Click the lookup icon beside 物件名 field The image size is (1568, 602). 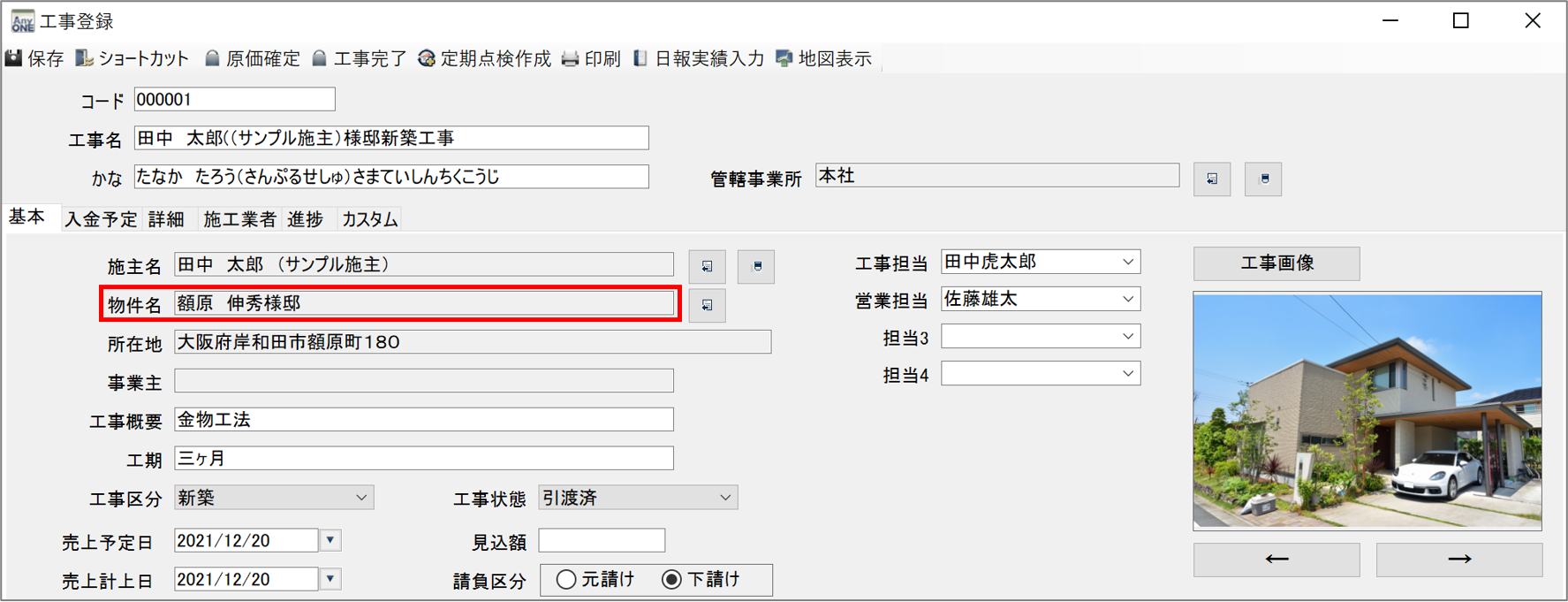pos(707,305)
